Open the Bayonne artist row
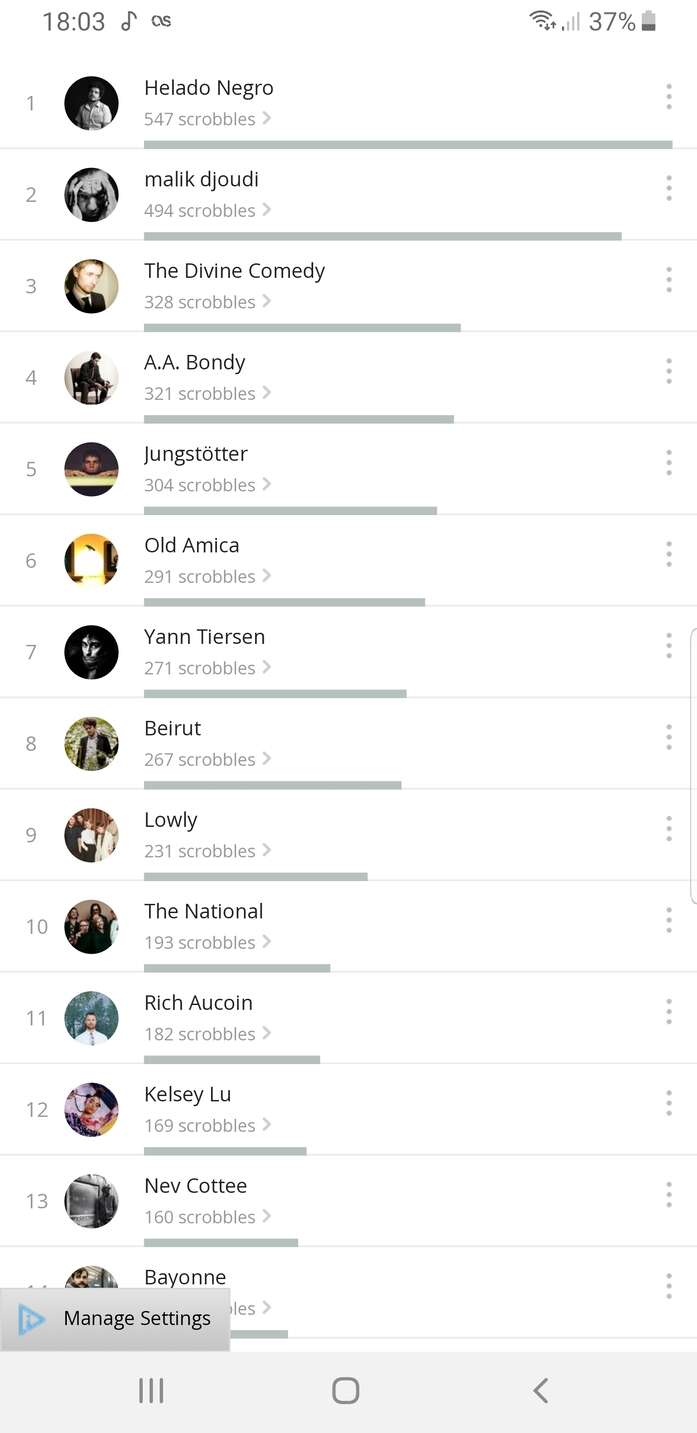697x1433 pixels. [348, 1292]
